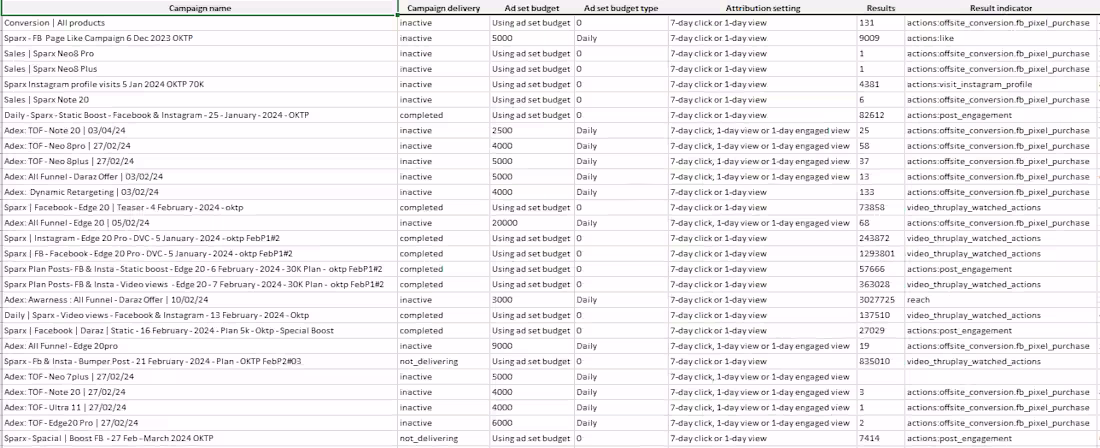
Task: Select 'not_delivering' in the Sparx - Spacial row
Action: point(443,438)
